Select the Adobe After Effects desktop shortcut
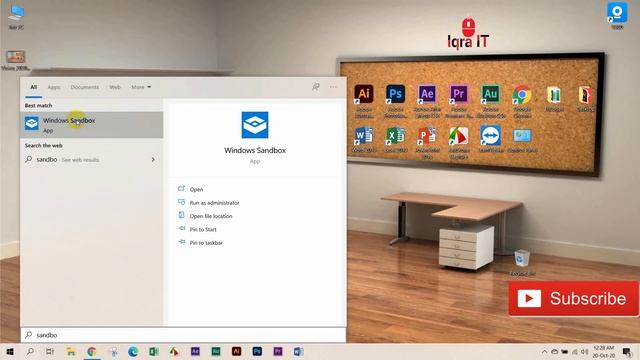640x360 pixels. [x=427, y=101]
